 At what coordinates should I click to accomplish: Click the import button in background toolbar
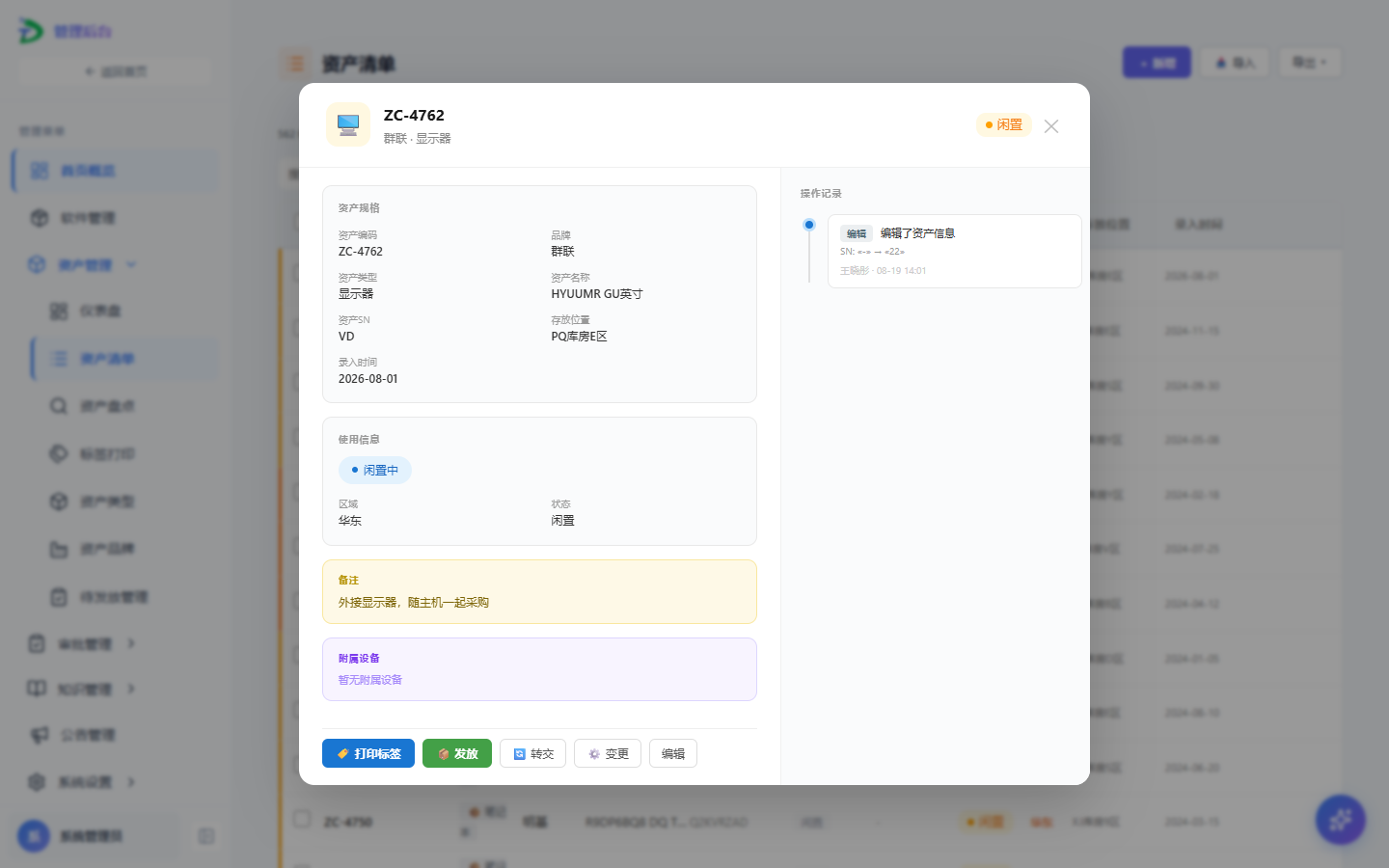point(1235,63)
